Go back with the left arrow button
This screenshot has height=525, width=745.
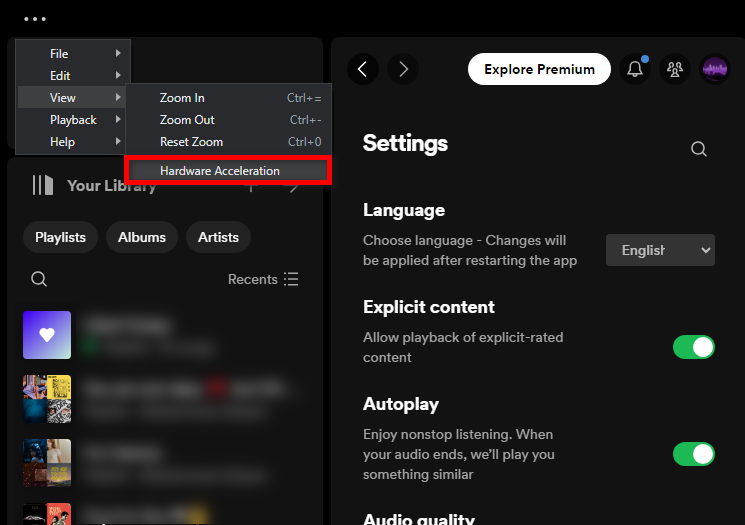pos(363,69)
